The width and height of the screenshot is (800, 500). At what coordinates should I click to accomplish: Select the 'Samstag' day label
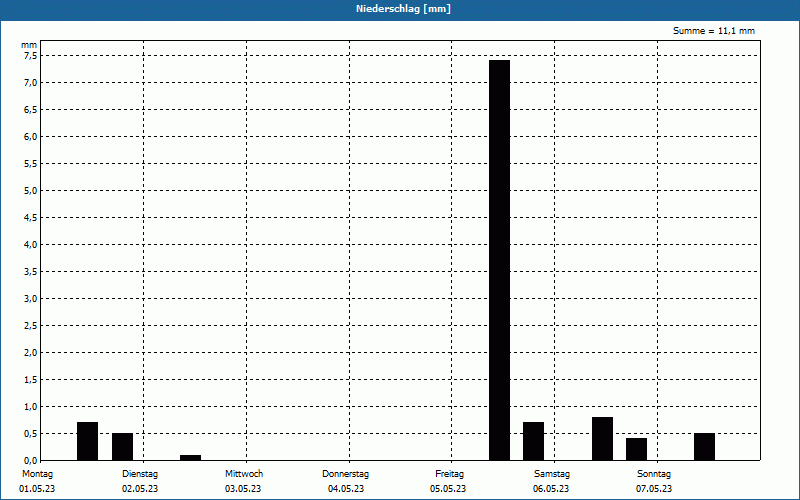click(x=552, y=474)
